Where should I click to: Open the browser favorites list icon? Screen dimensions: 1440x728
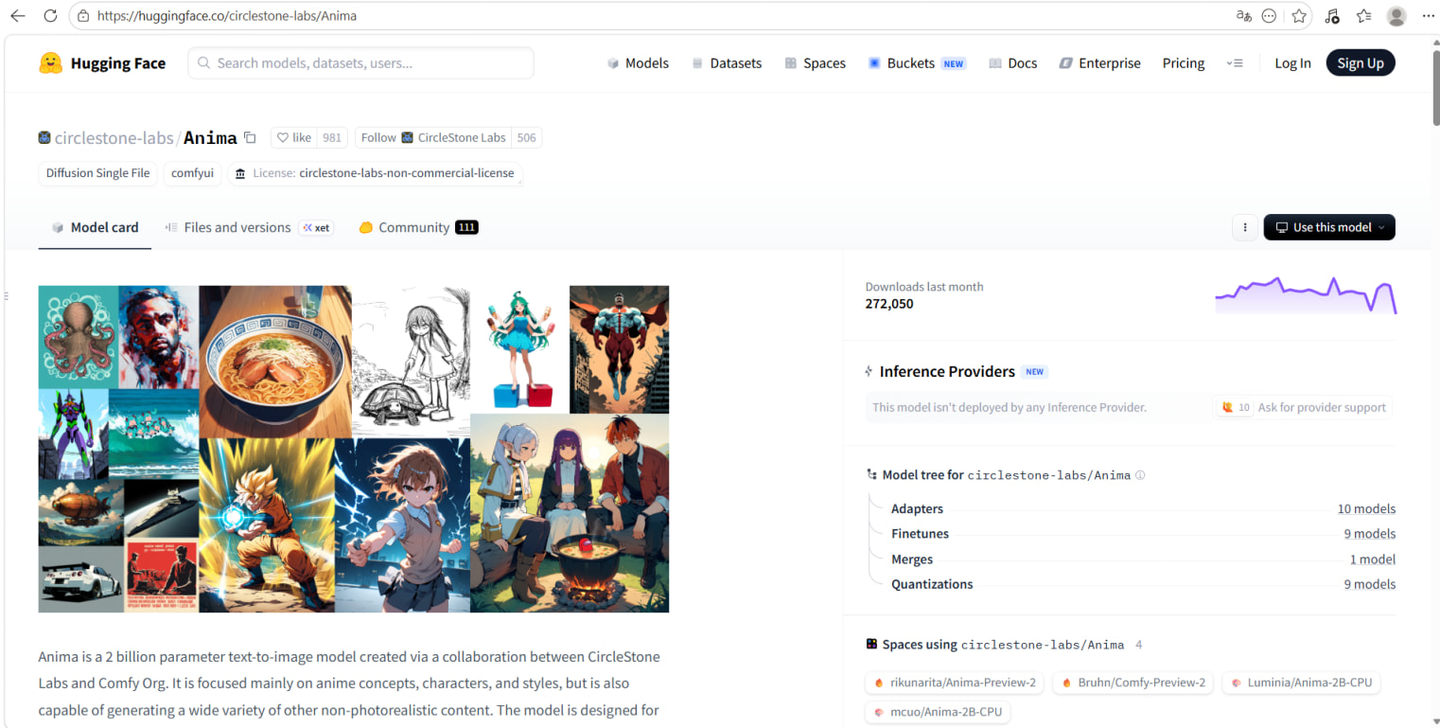(1364, 16)
